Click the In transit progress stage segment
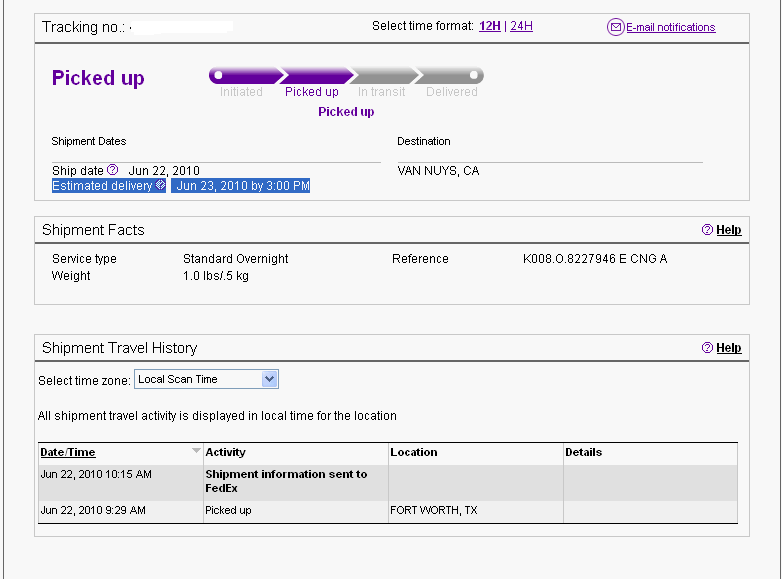Image resolution: width=782 pixels, height=579 pixels. [x=384, y=75]
